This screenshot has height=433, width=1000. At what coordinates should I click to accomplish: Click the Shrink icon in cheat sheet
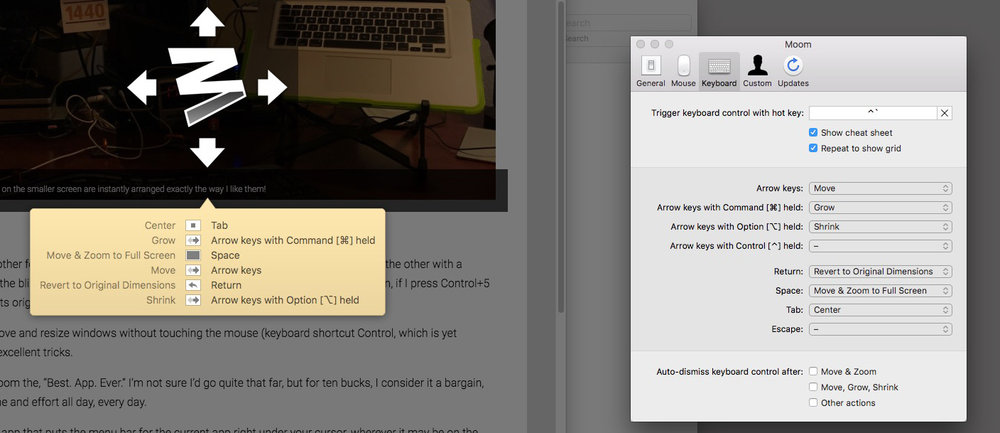pyautogui.click(x=193, y=300)
